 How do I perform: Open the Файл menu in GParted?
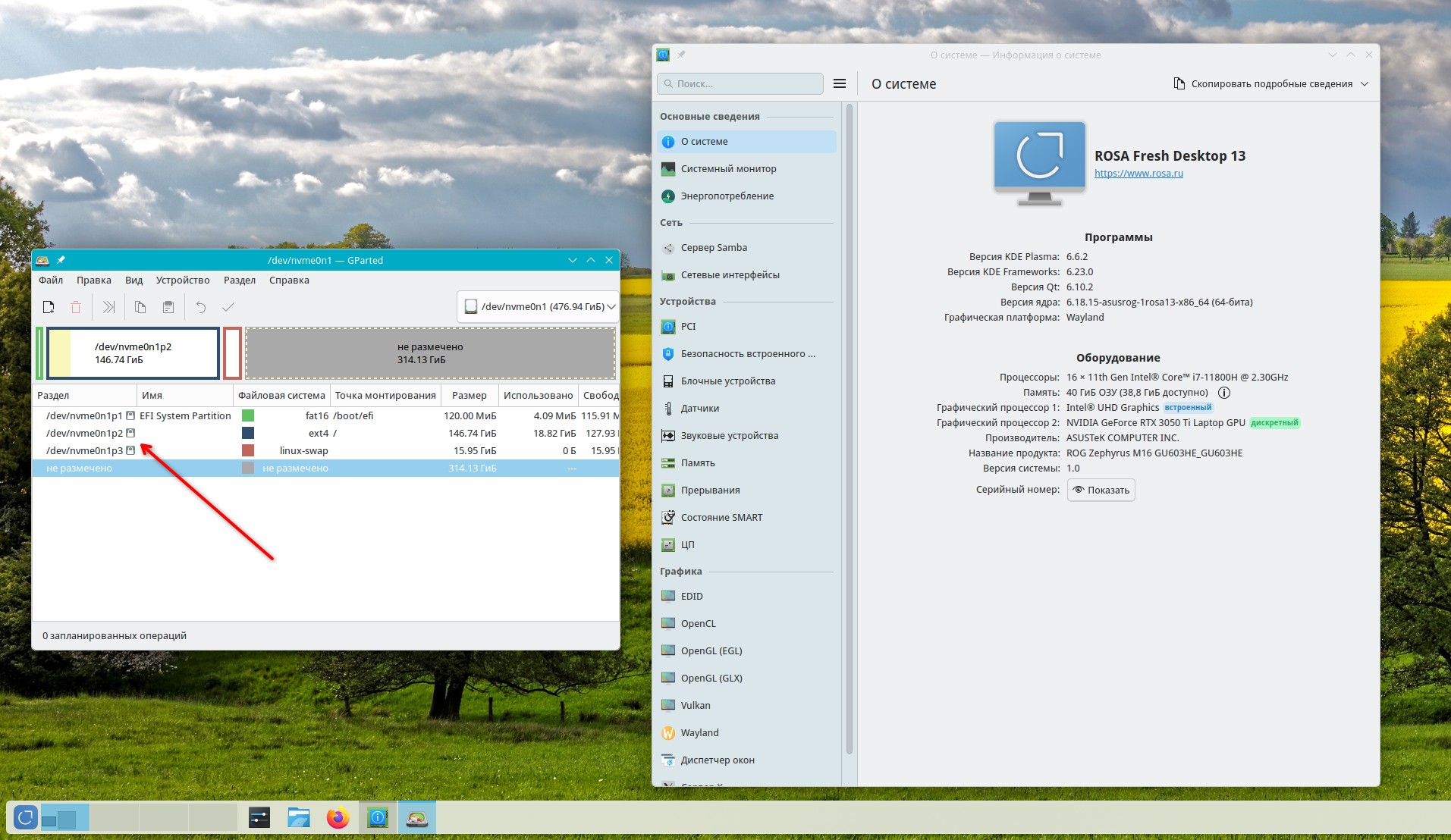[51, 281]
